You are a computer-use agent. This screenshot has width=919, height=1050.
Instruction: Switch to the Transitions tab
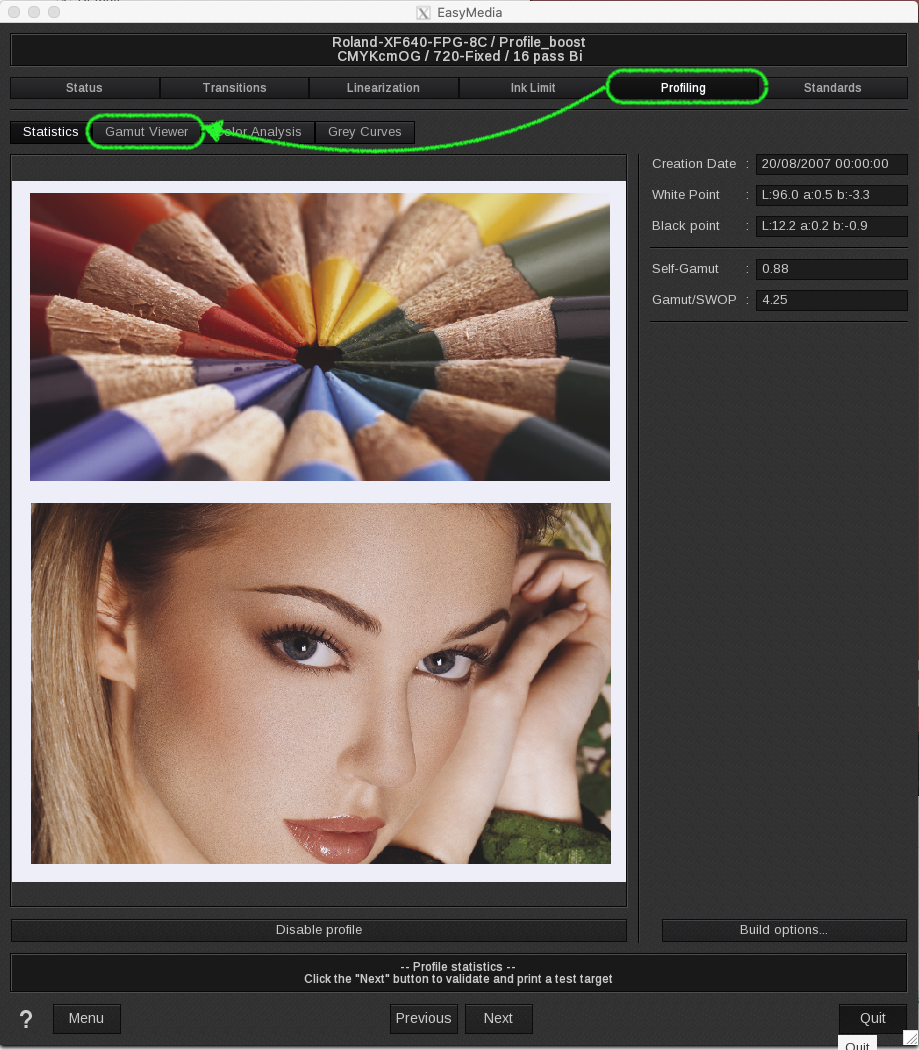coord(234,88)
